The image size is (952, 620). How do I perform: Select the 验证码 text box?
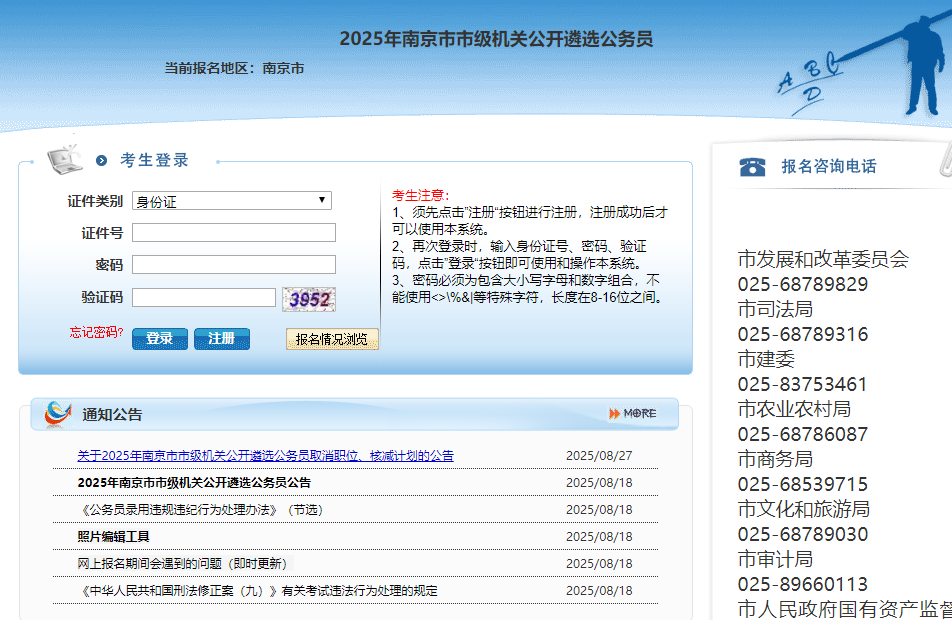coord(204,298)
